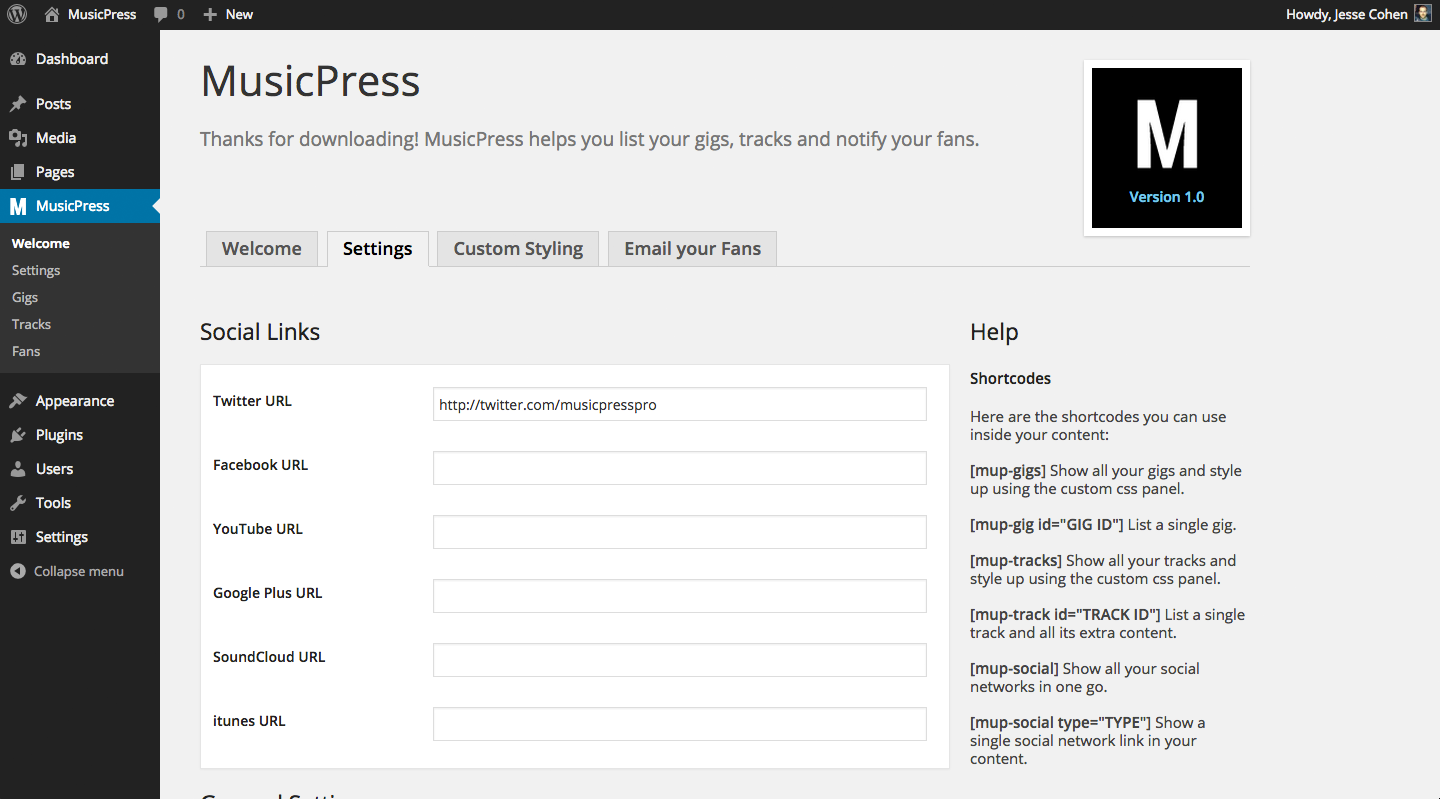Open the Pages menu label

point(55,172)
